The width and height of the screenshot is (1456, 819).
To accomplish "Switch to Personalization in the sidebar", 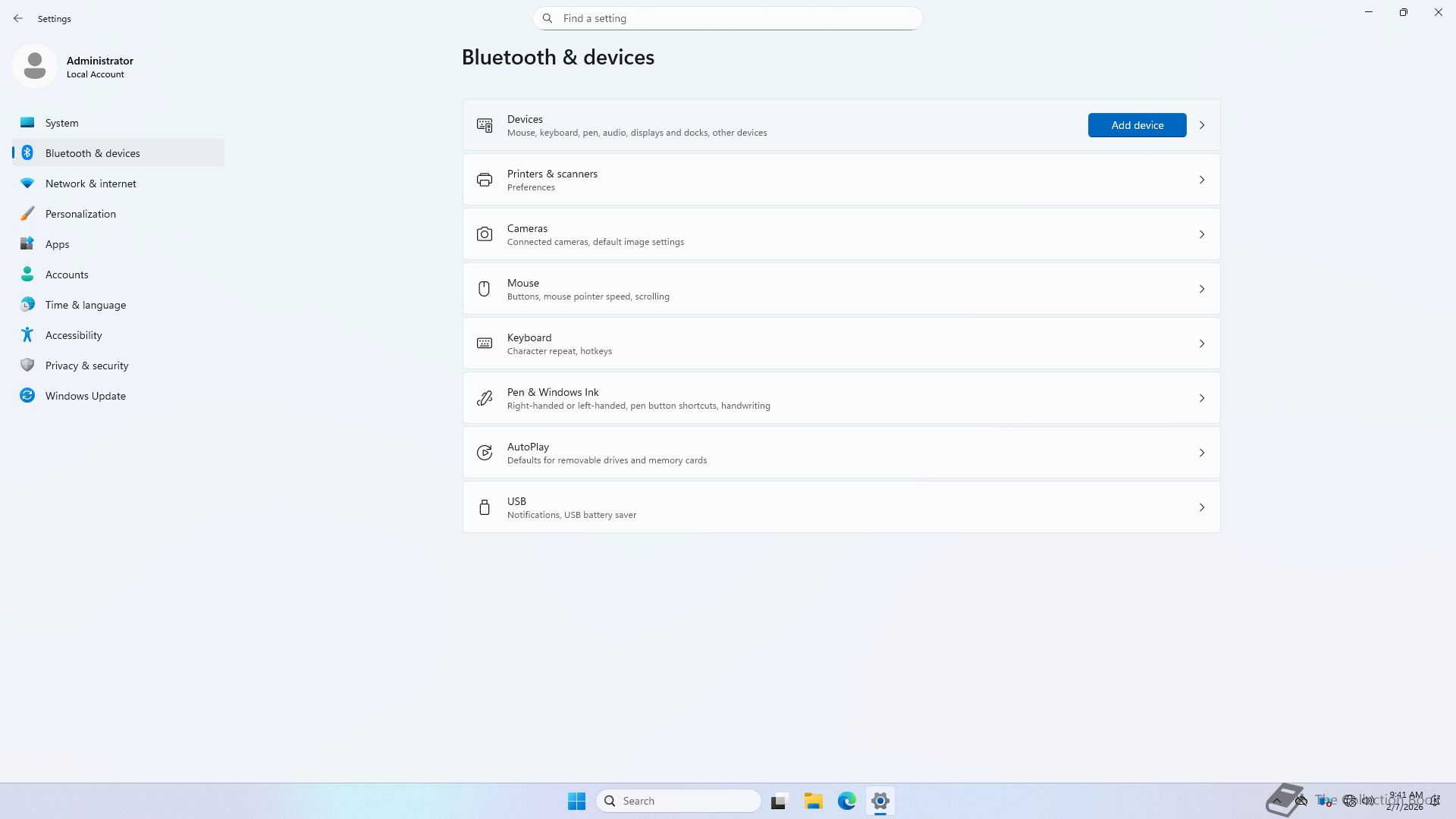I will pyautogui.click(x=80, y=214).
